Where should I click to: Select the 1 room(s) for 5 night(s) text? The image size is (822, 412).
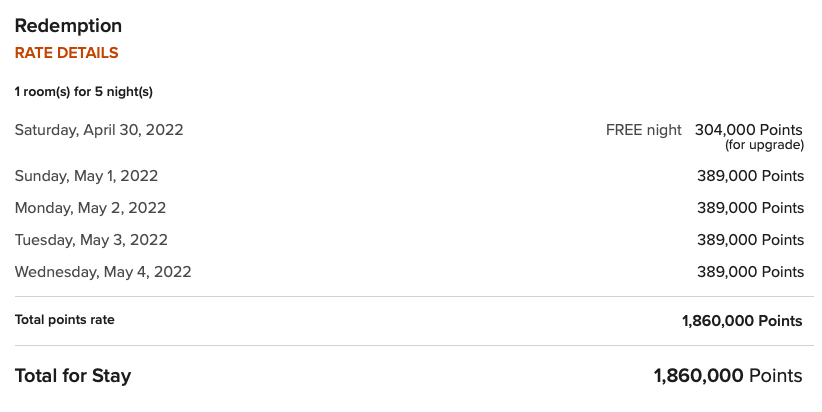84,92
